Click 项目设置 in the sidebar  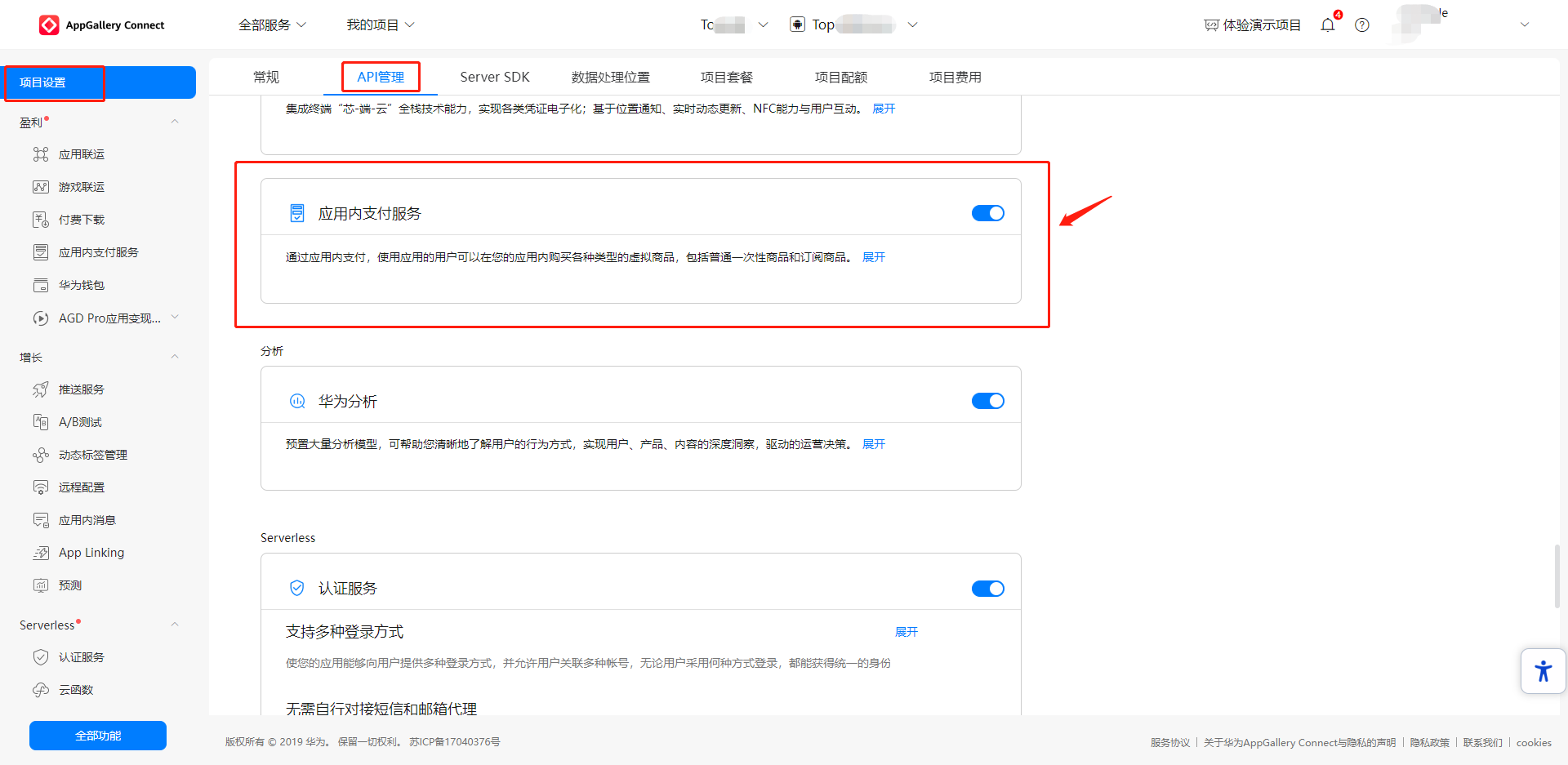click(x=98, y=82)
